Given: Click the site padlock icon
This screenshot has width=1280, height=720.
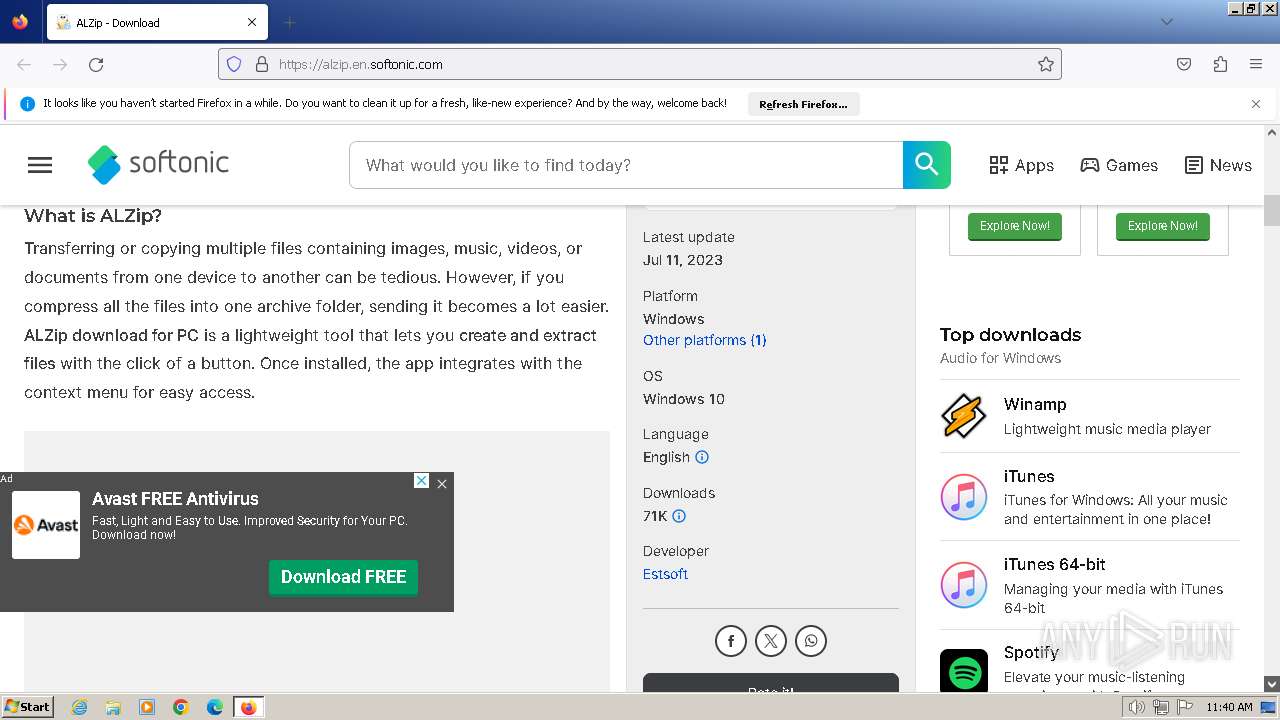Looking at the screenshot, I should tap(262, 64).
